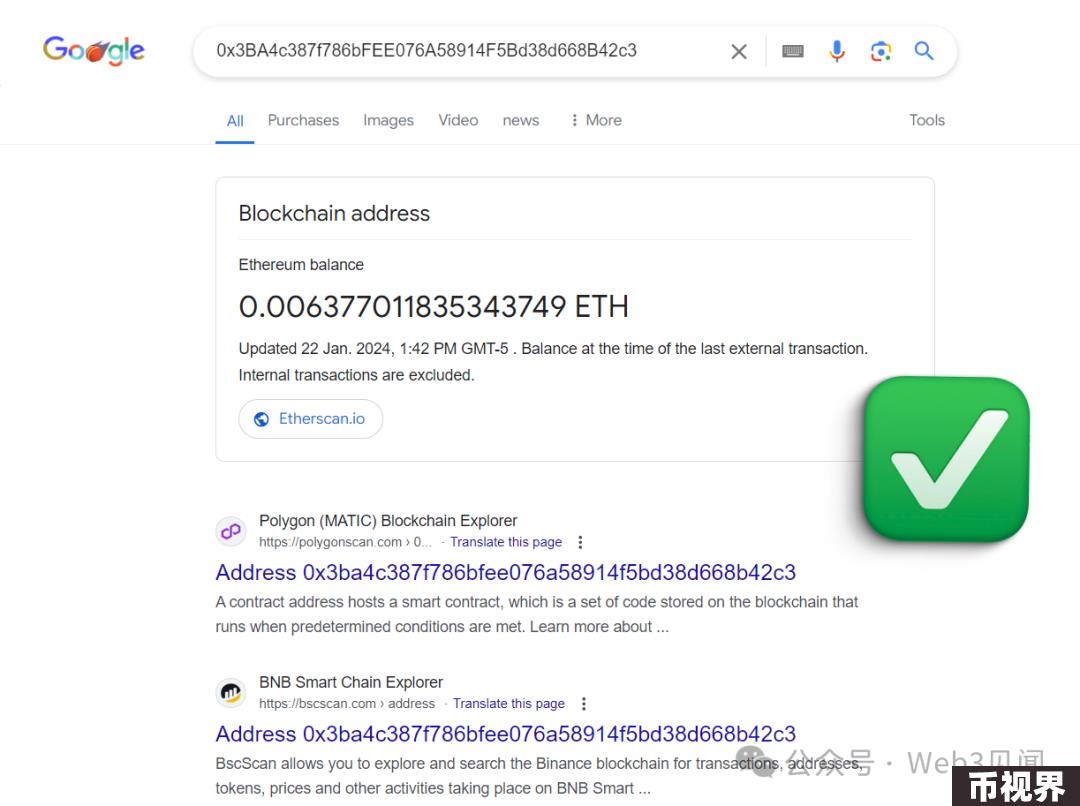Open the news tab
1080x806 pixels.
[521, 121]
